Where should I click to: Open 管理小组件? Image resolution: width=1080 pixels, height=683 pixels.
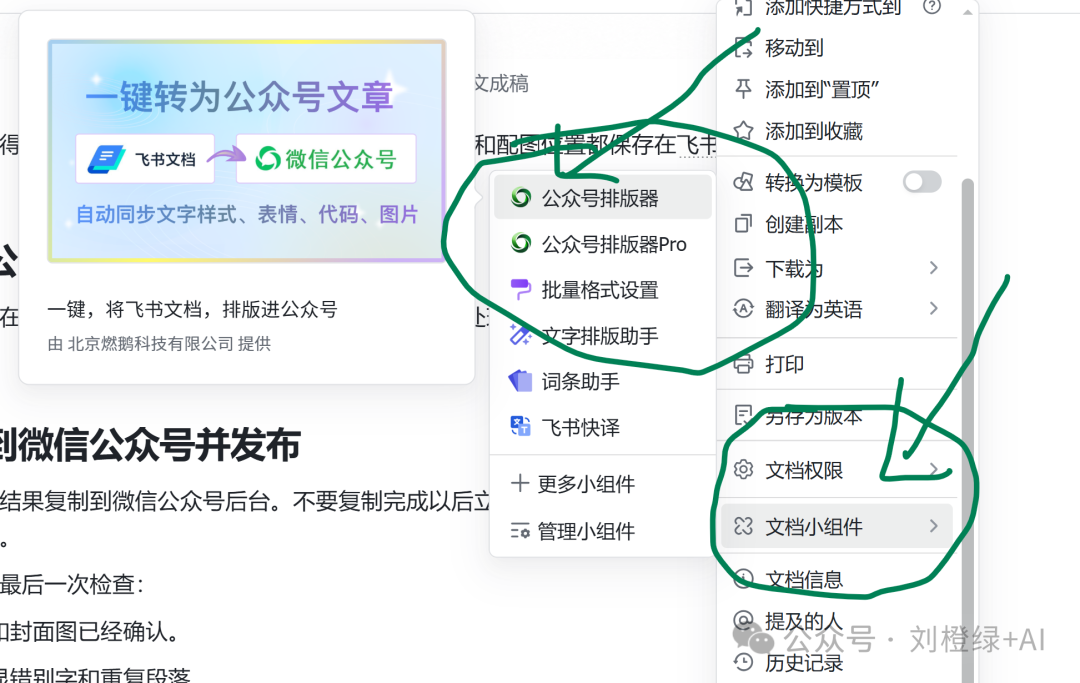pyautogui.click(x=603, y=531)
